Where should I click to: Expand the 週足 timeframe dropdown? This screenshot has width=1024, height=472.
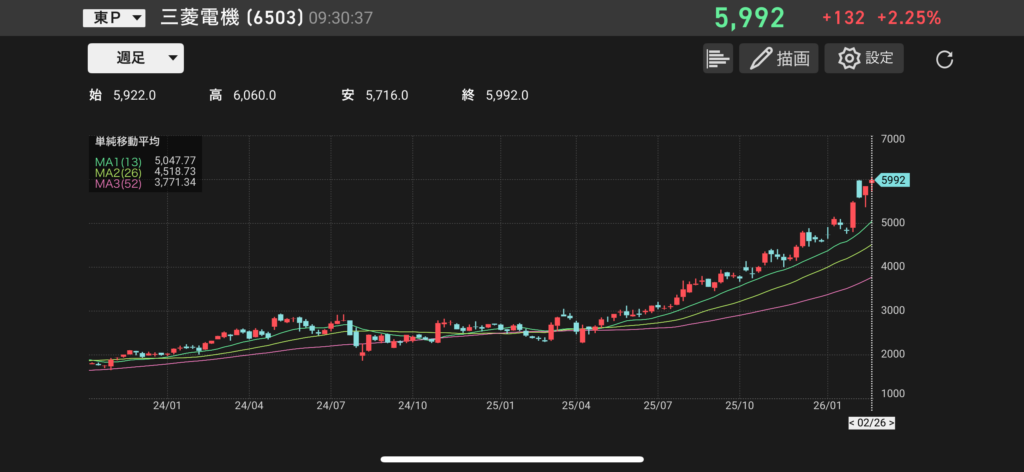click(135, 58)
